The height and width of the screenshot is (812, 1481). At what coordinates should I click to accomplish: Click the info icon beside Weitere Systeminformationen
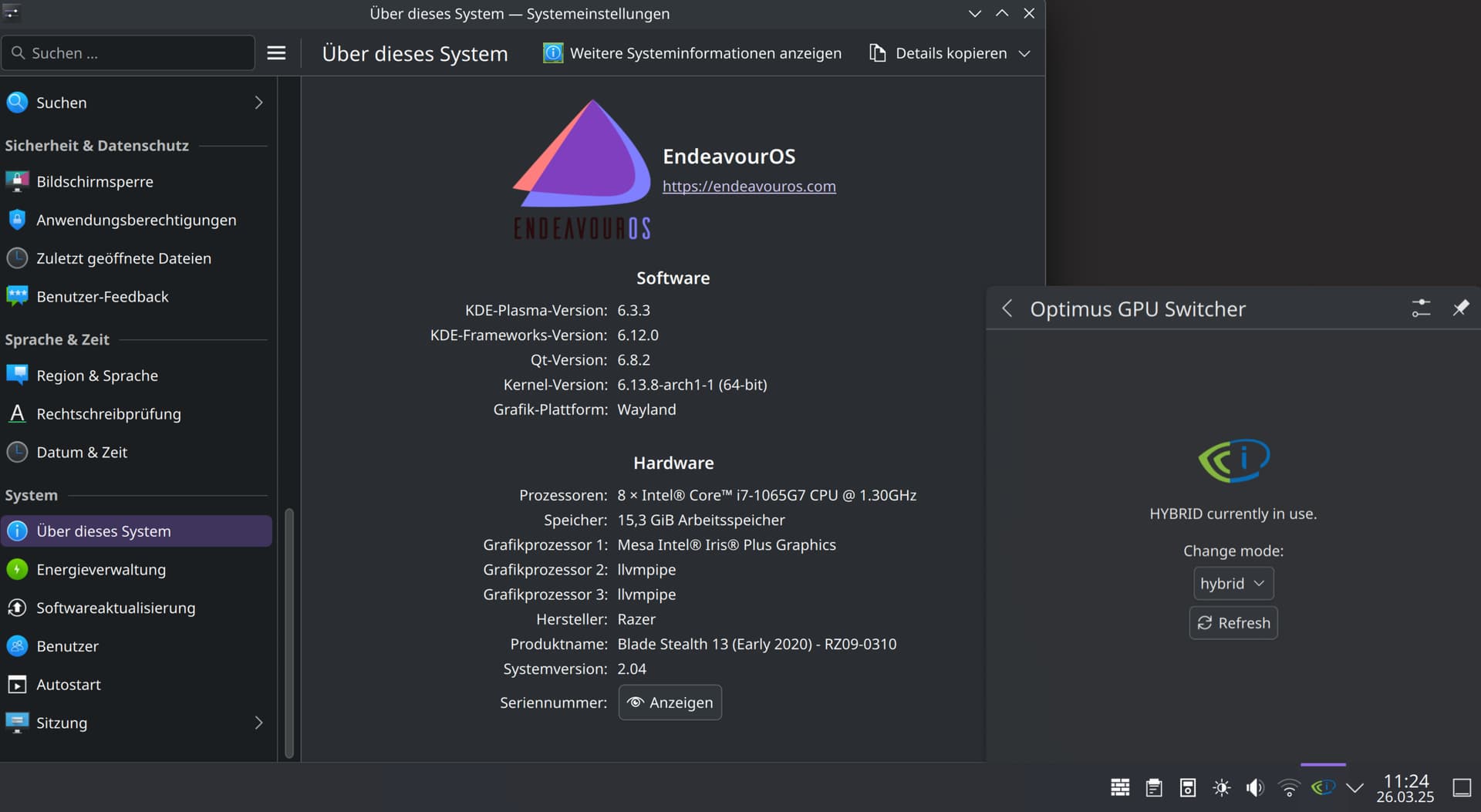click(553, 53)
